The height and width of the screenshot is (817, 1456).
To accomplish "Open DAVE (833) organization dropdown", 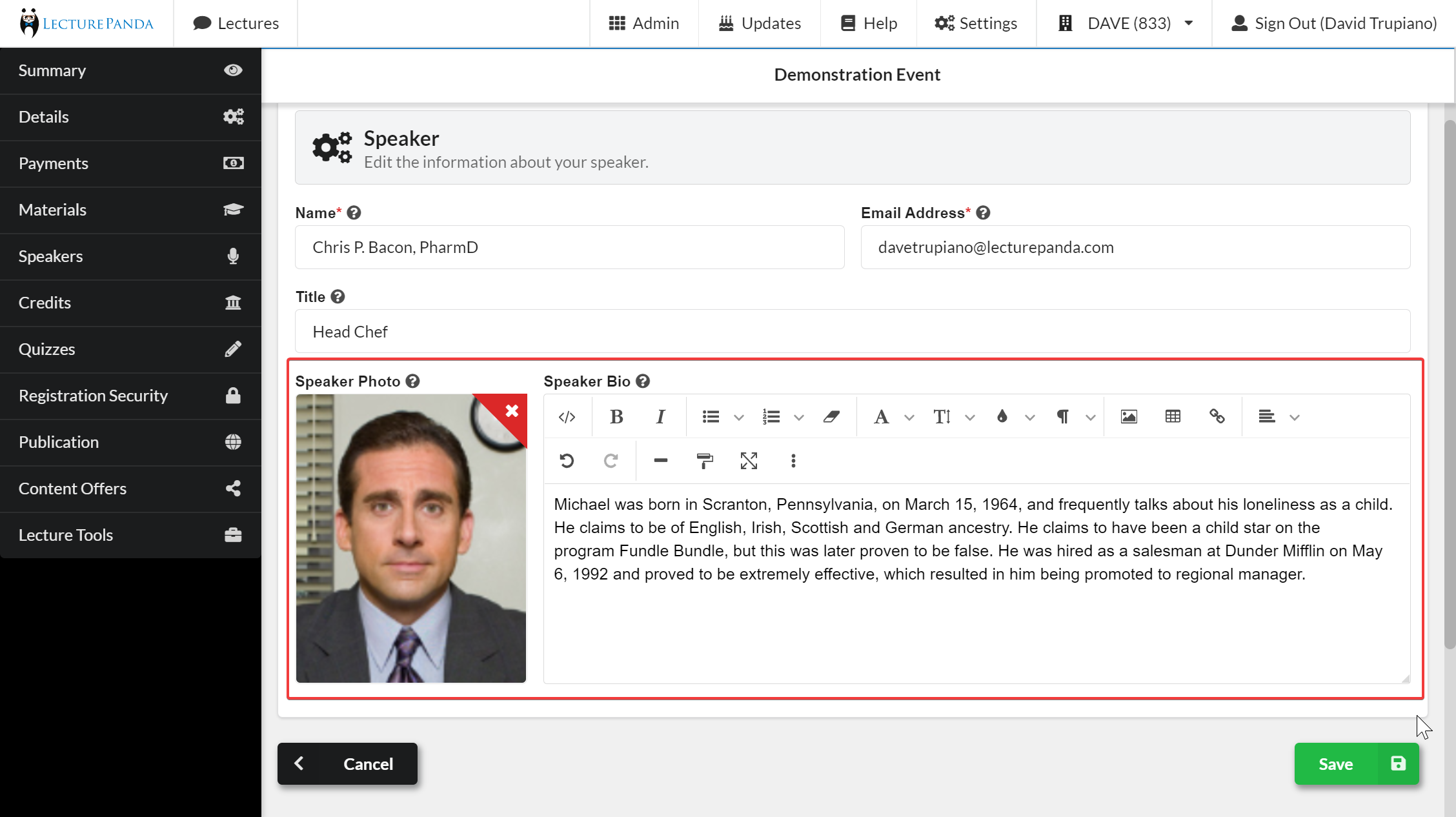I will pyautogui.click(x=1124, y=23).
